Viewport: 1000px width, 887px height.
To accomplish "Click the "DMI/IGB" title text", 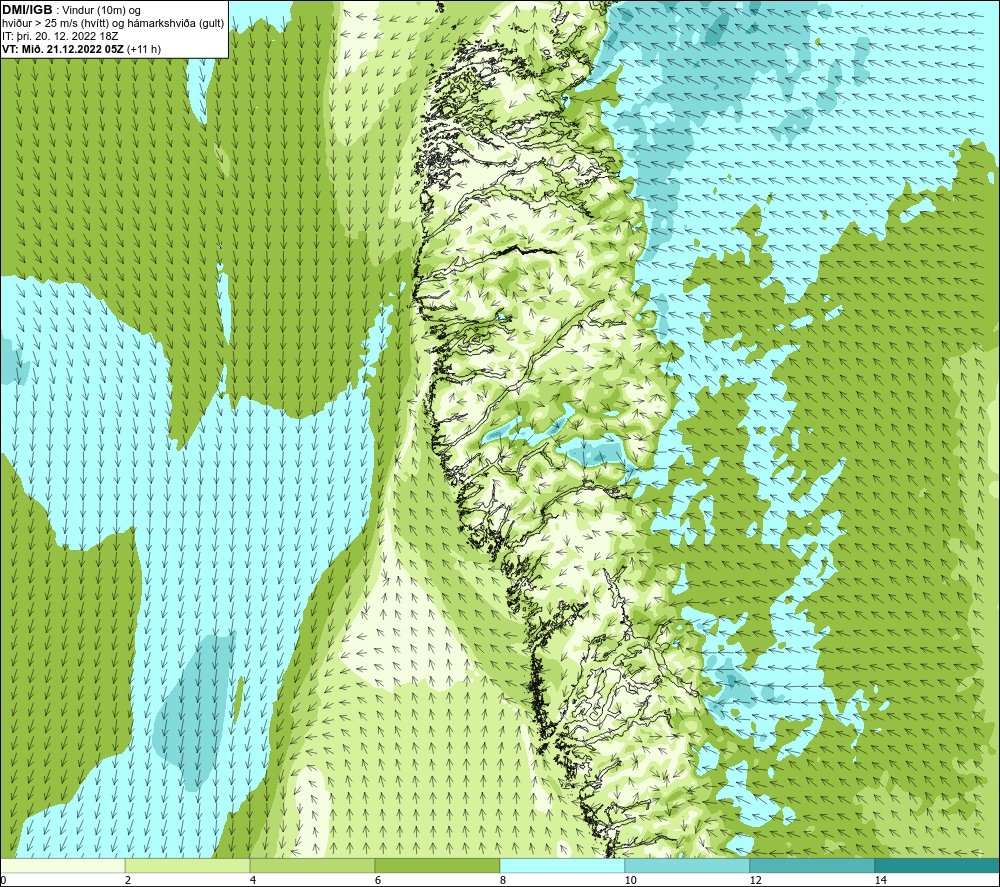I will pos(27,10).
